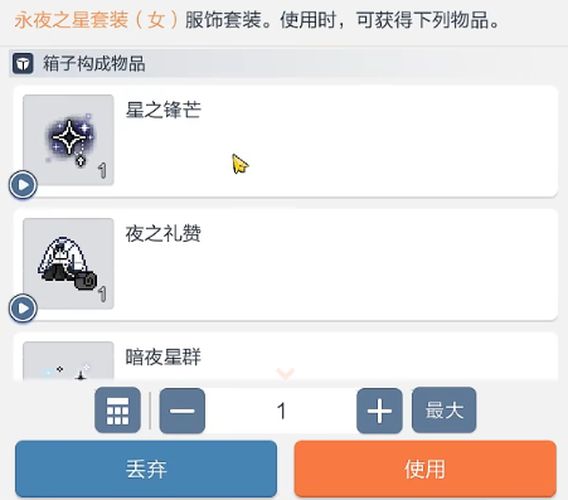Click the quantity field showing 1
Image resolution: width=568 pixels, height=500 pixels.
(281, 411)
